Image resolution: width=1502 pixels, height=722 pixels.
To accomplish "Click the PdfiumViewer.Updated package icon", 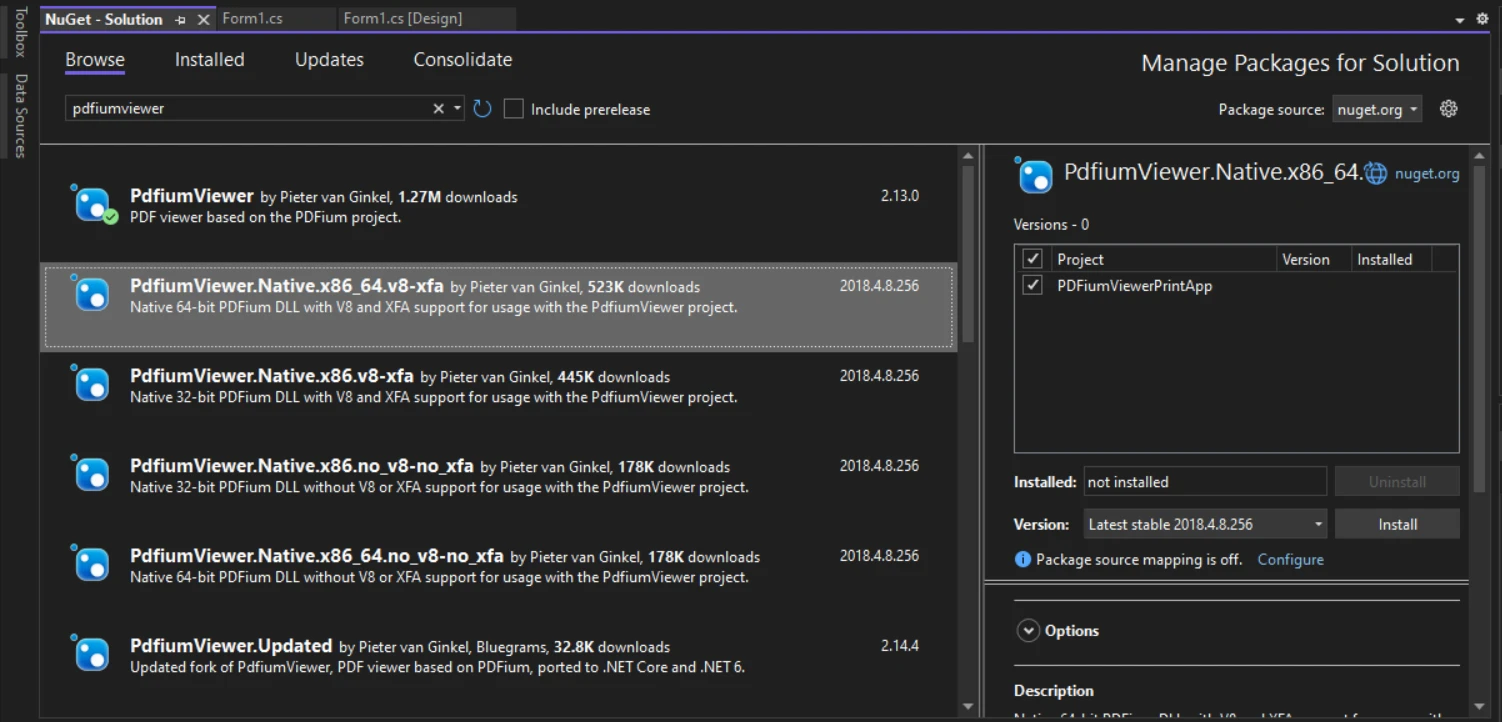I will [93, 654].
